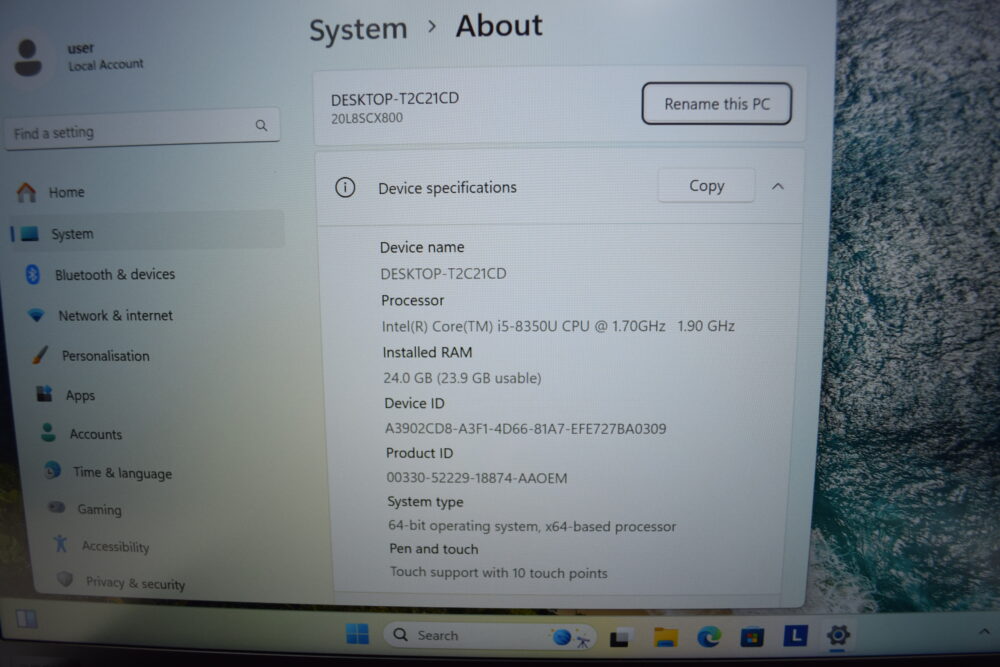The image size is (1000, 667).
Task: Copy the device specifications
Action: coord(707,186)
